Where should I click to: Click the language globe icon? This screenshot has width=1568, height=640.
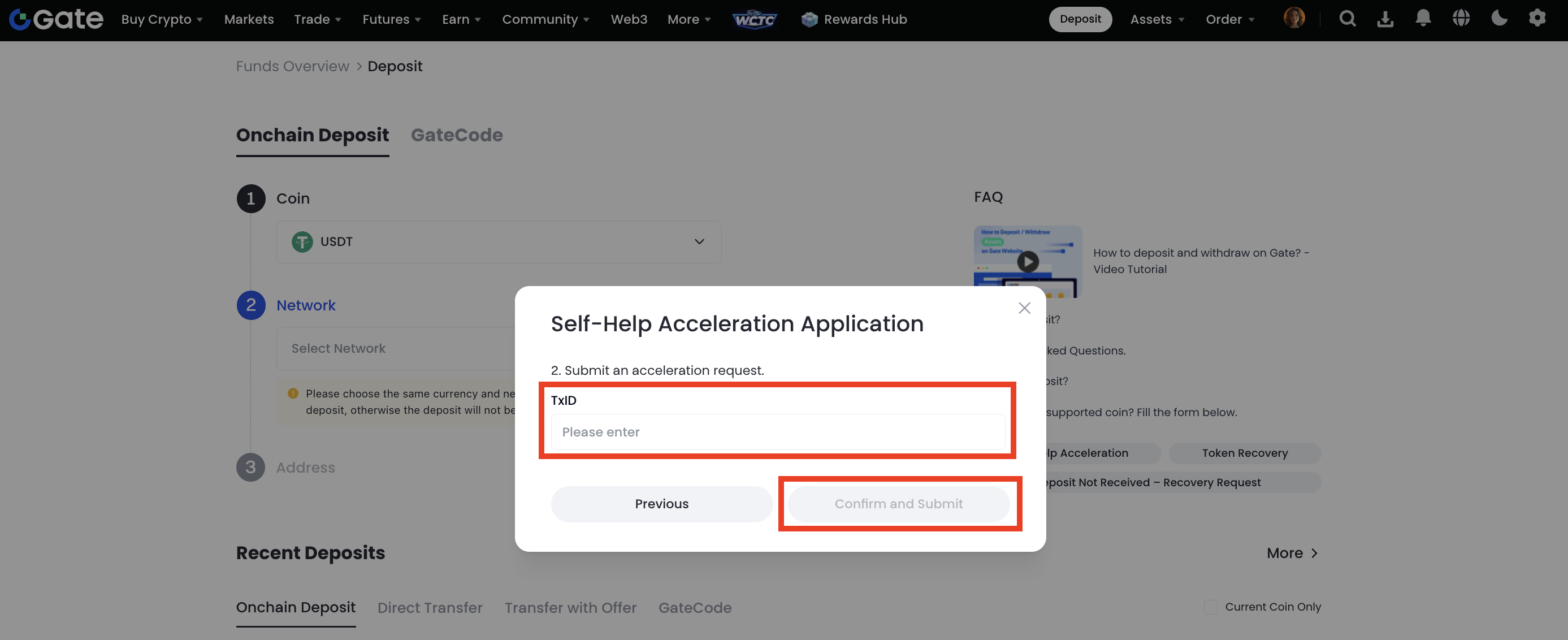pos(1461,19)
